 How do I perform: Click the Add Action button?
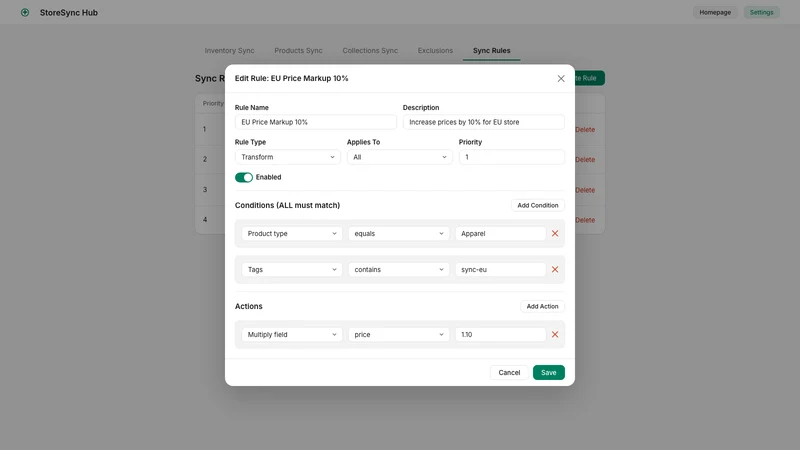click(542, 306)
